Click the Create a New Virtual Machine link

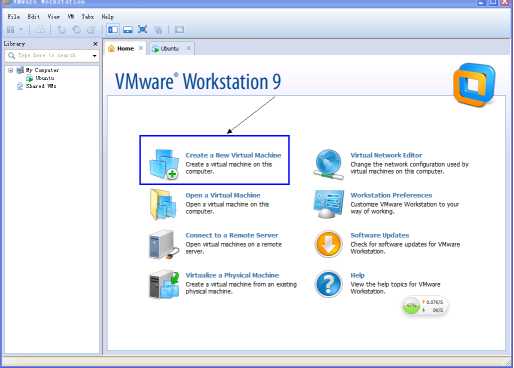(233, 155)
